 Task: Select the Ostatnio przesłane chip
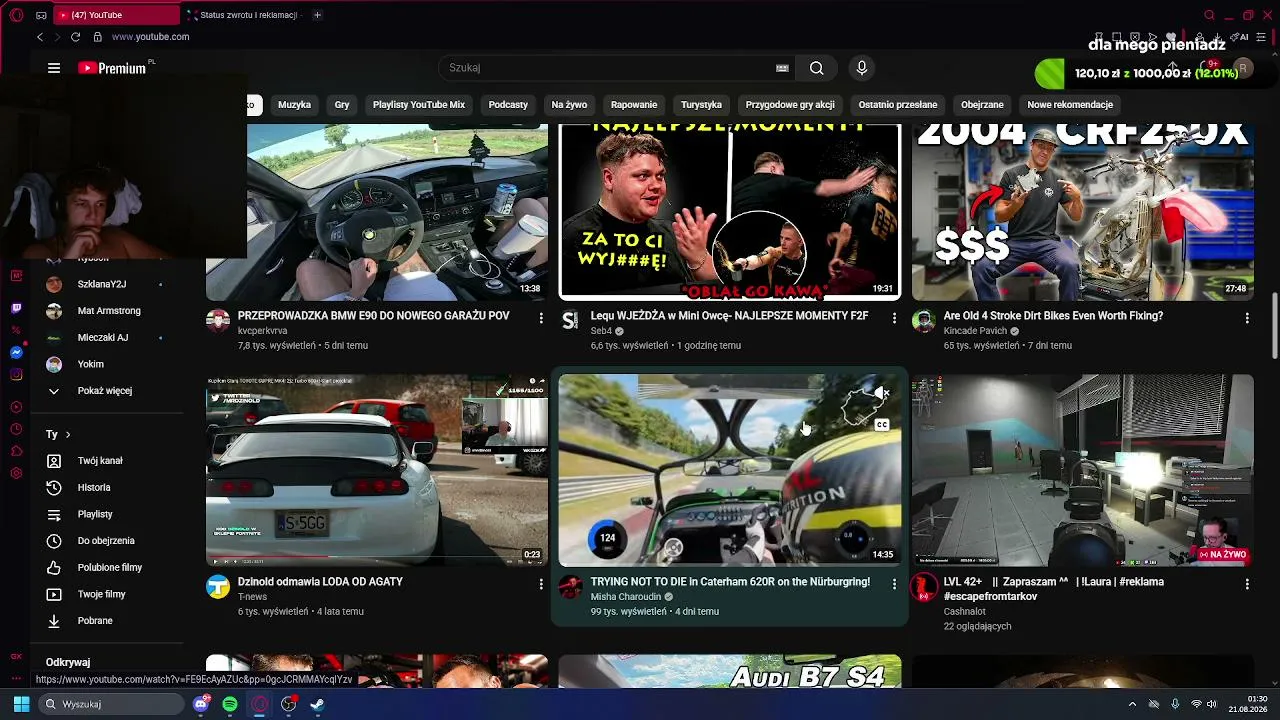(x=898, y=105)
